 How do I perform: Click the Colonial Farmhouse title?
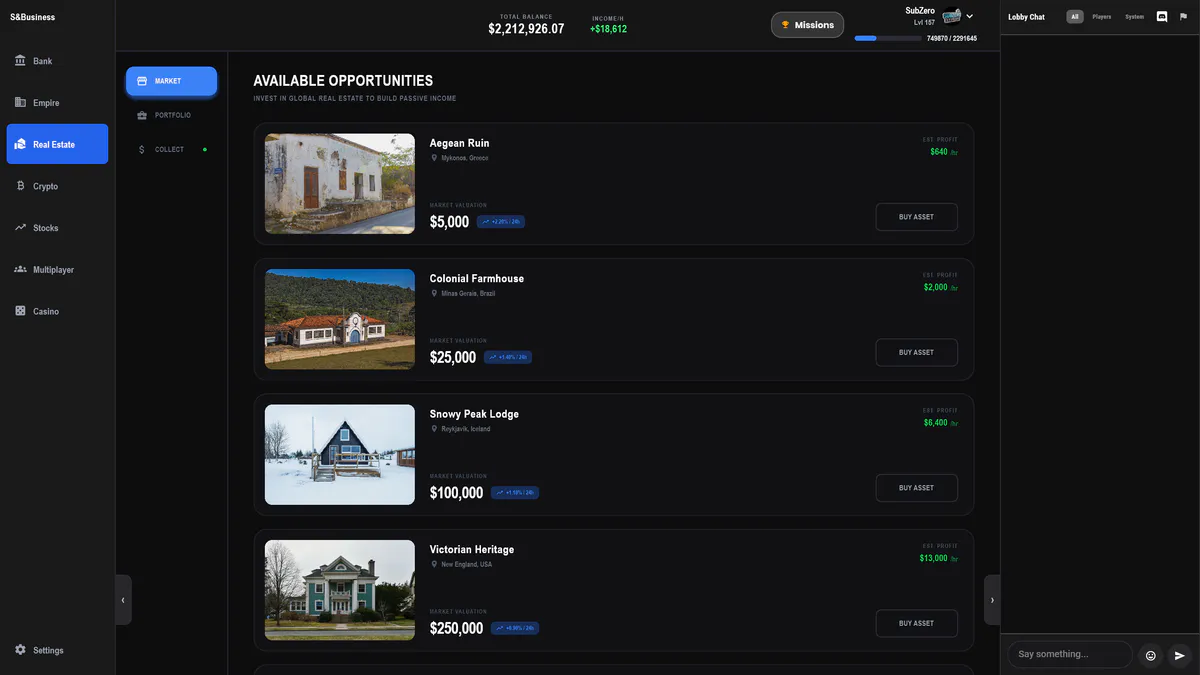pyautogui.click(x=477, y=278)
